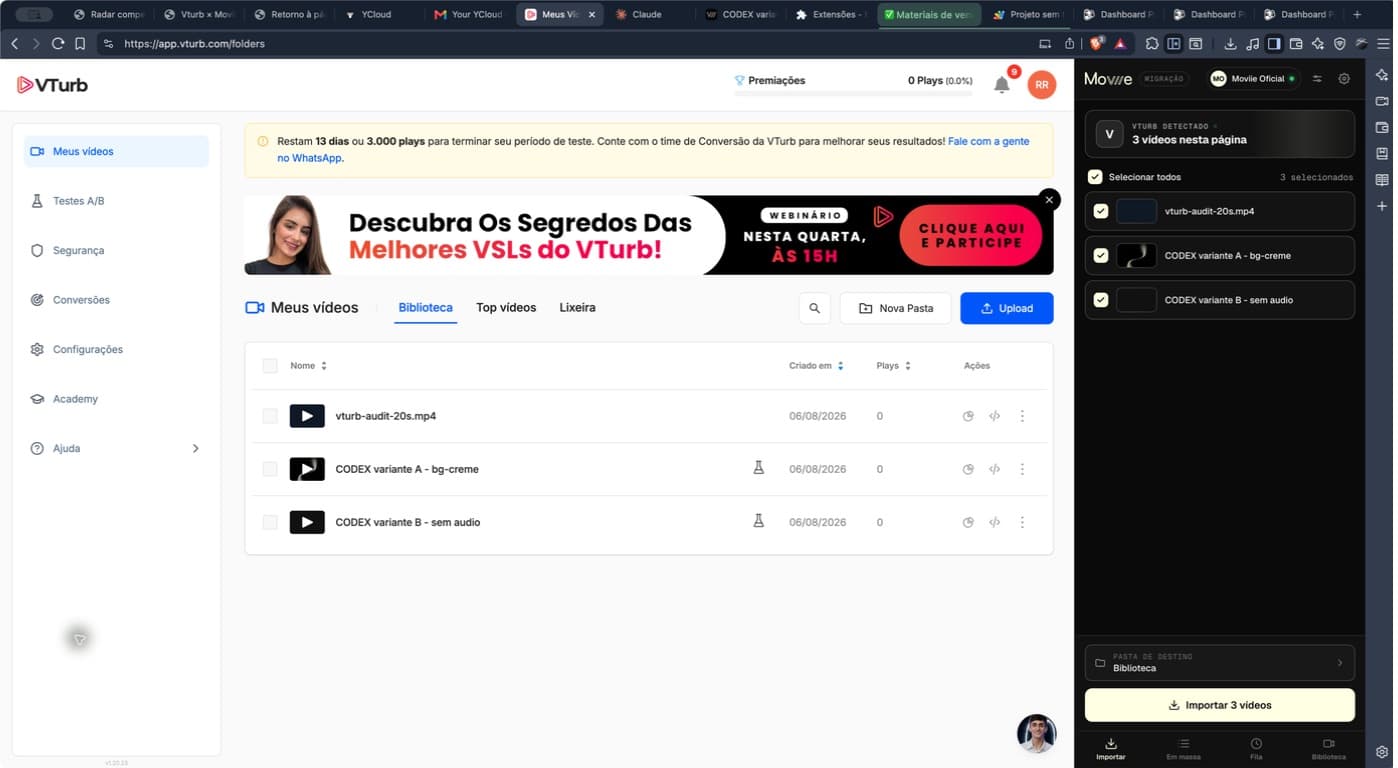Open the support chat avatar bubble
1398x768 pixels.
coord(1037,734)
